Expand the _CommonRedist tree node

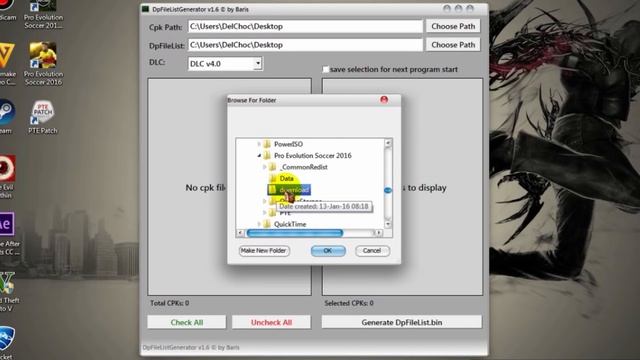[x=264, y=167]
